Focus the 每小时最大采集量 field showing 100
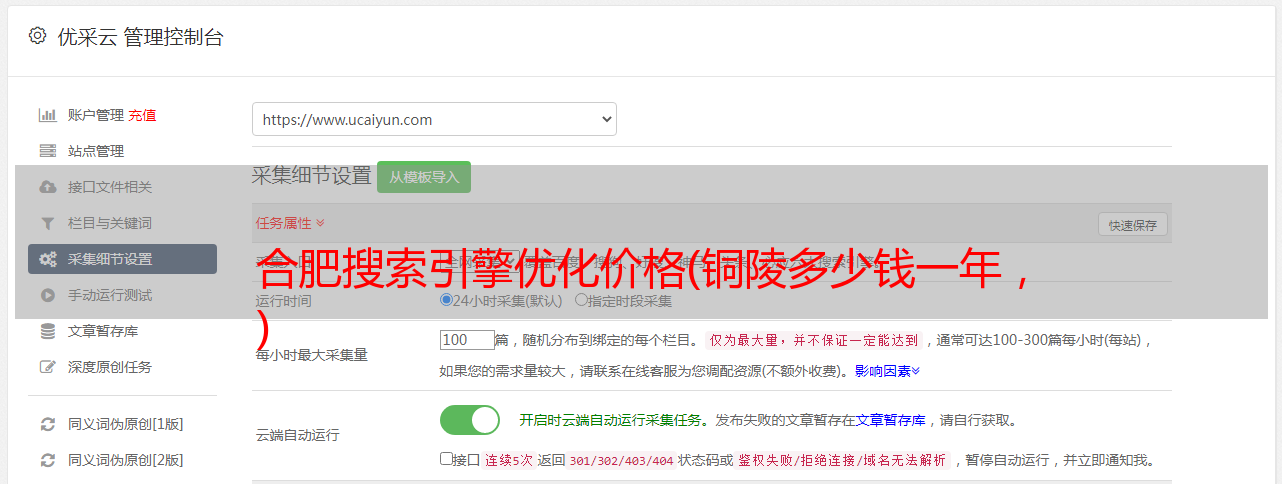Screen dimensions: 1282x484 click(x=467, y=340)
